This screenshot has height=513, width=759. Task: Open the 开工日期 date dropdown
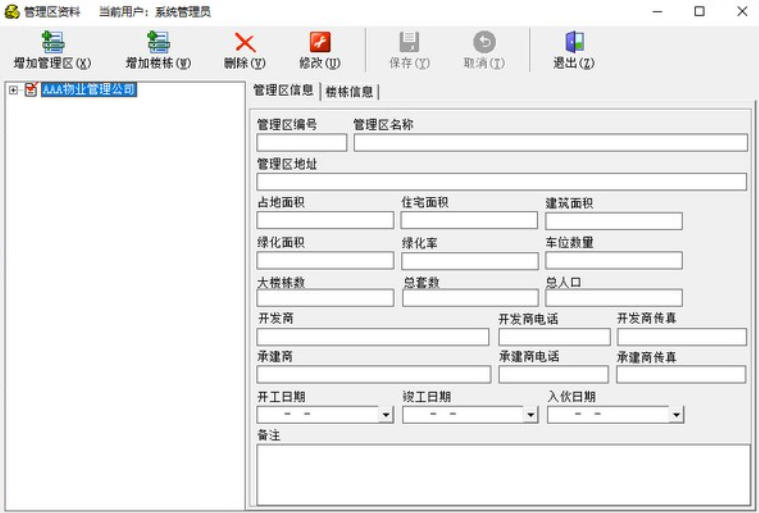click(x=386, y=415)
